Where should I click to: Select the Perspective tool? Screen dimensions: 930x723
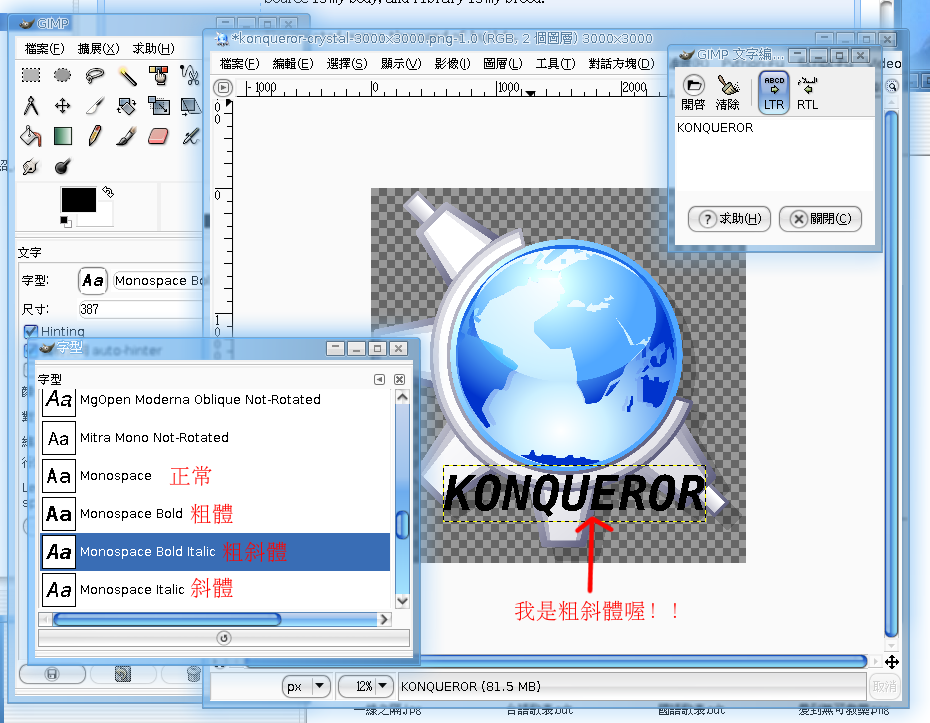click(190, 106)
